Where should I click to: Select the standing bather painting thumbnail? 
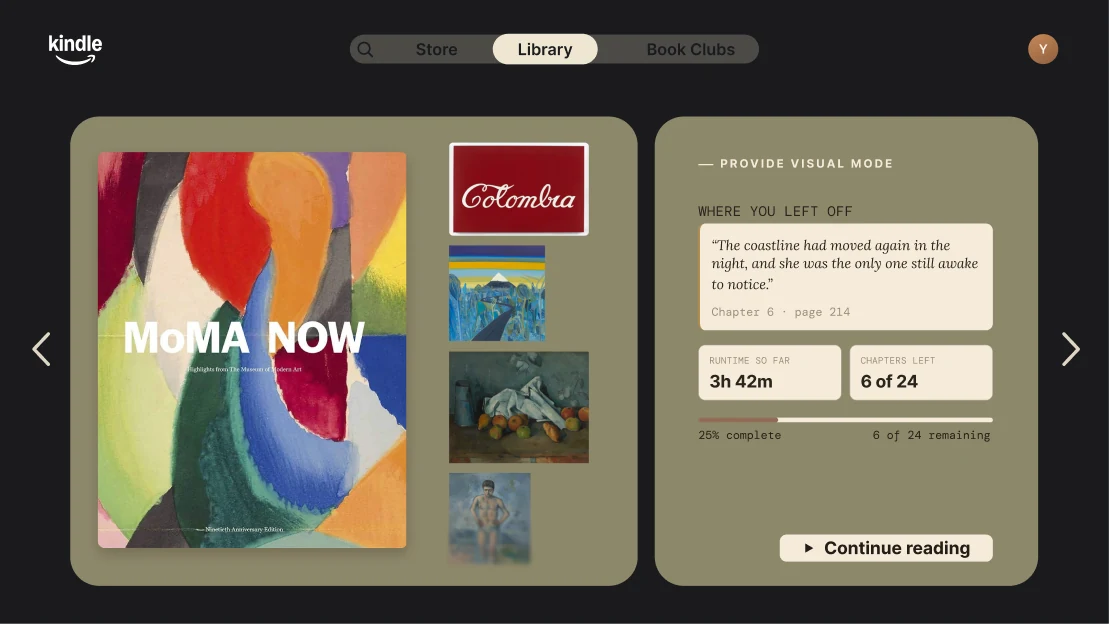coord(489,518)
